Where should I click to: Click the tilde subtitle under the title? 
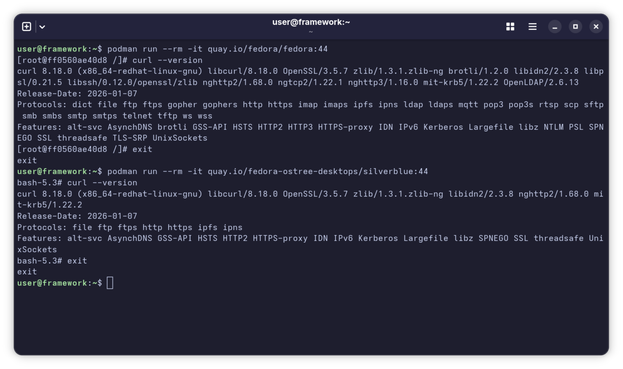point(311,32)
